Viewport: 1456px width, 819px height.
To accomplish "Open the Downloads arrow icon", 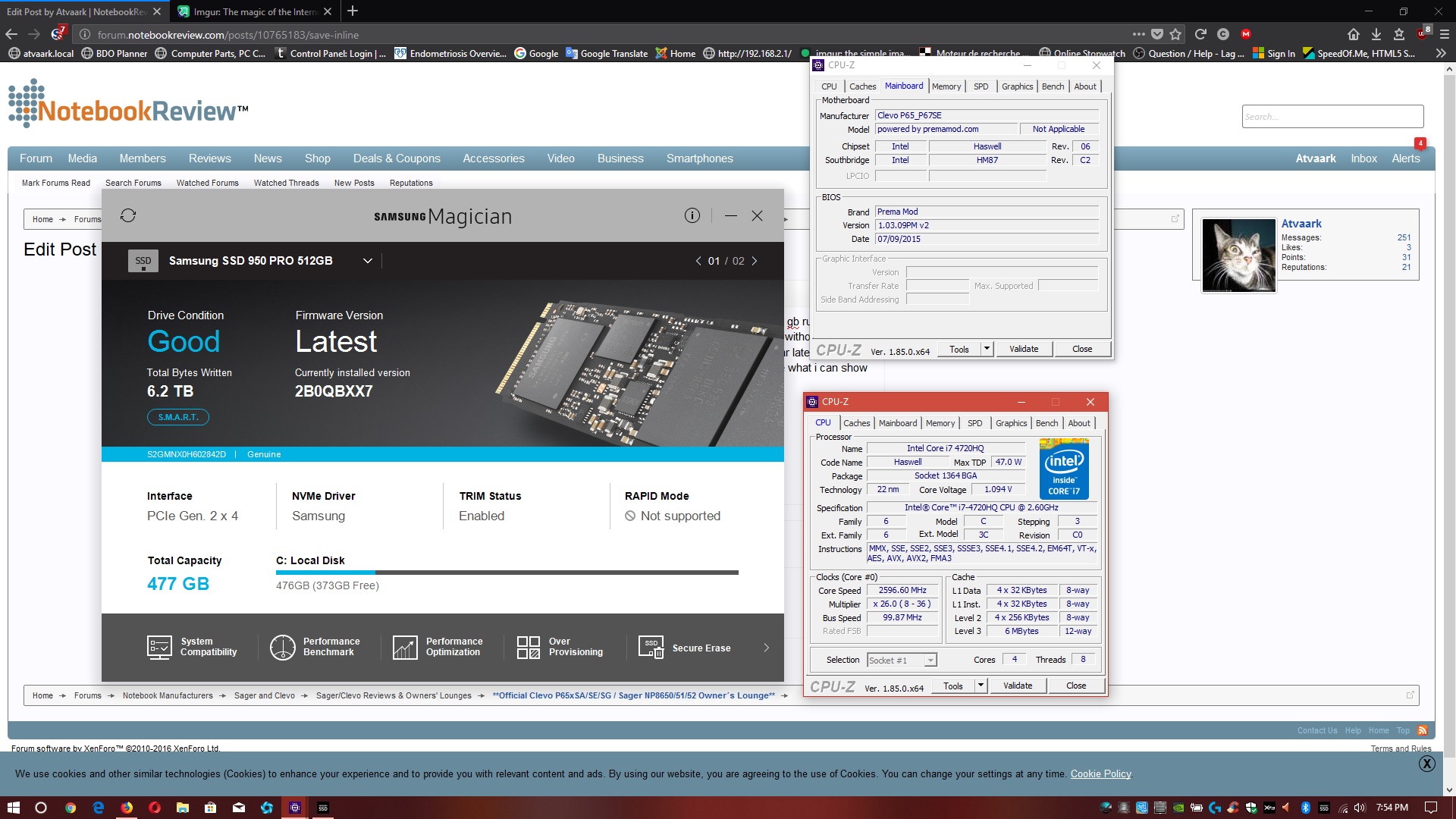I will [1376, 34].
